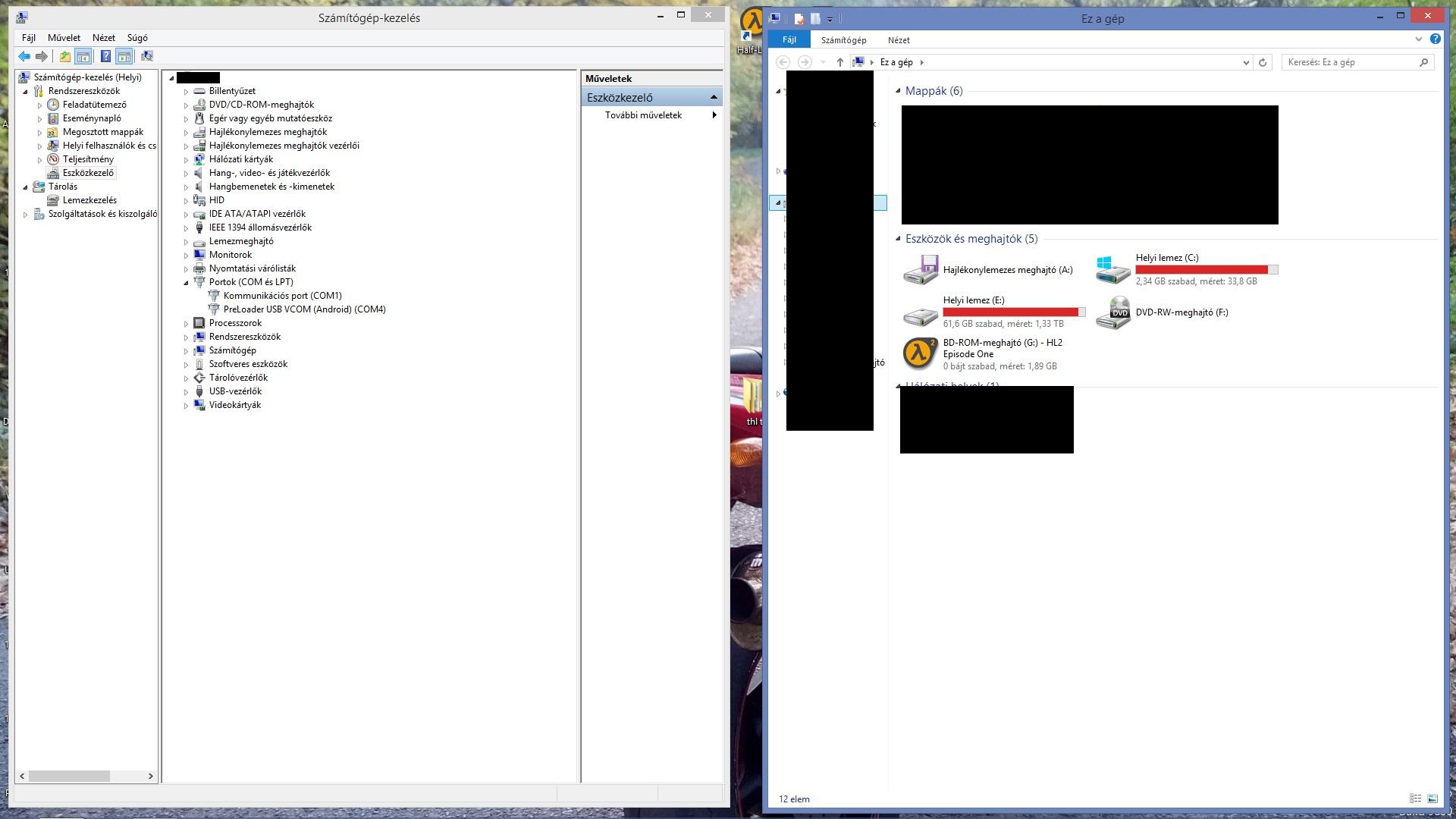1456x819 pixels.
Task: Open the BD-ROM (G:) HL2 Episode One drive
Action: 920,353
